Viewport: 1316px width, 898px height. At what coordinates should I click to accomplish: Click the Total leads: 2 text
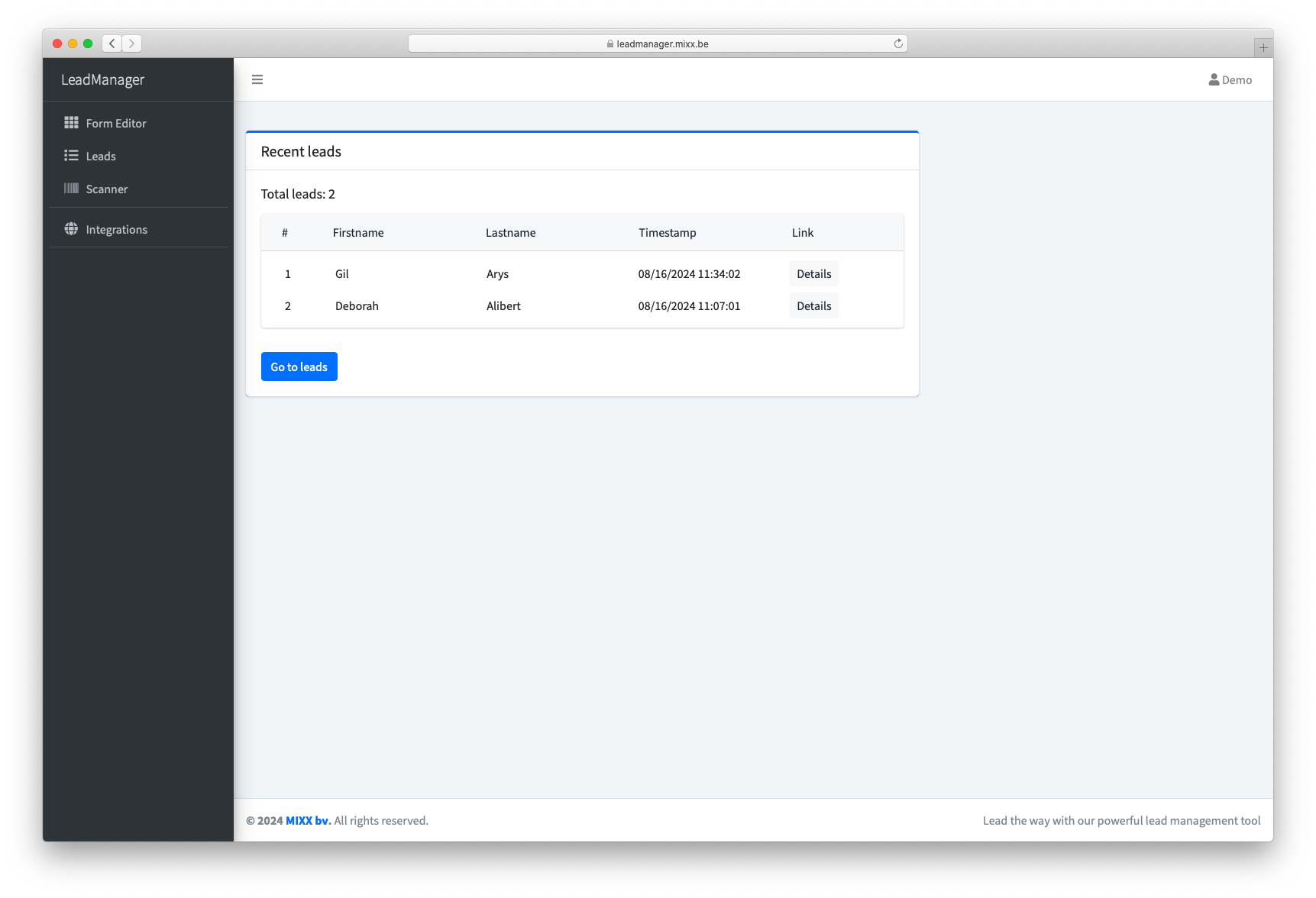click(298, 194)
